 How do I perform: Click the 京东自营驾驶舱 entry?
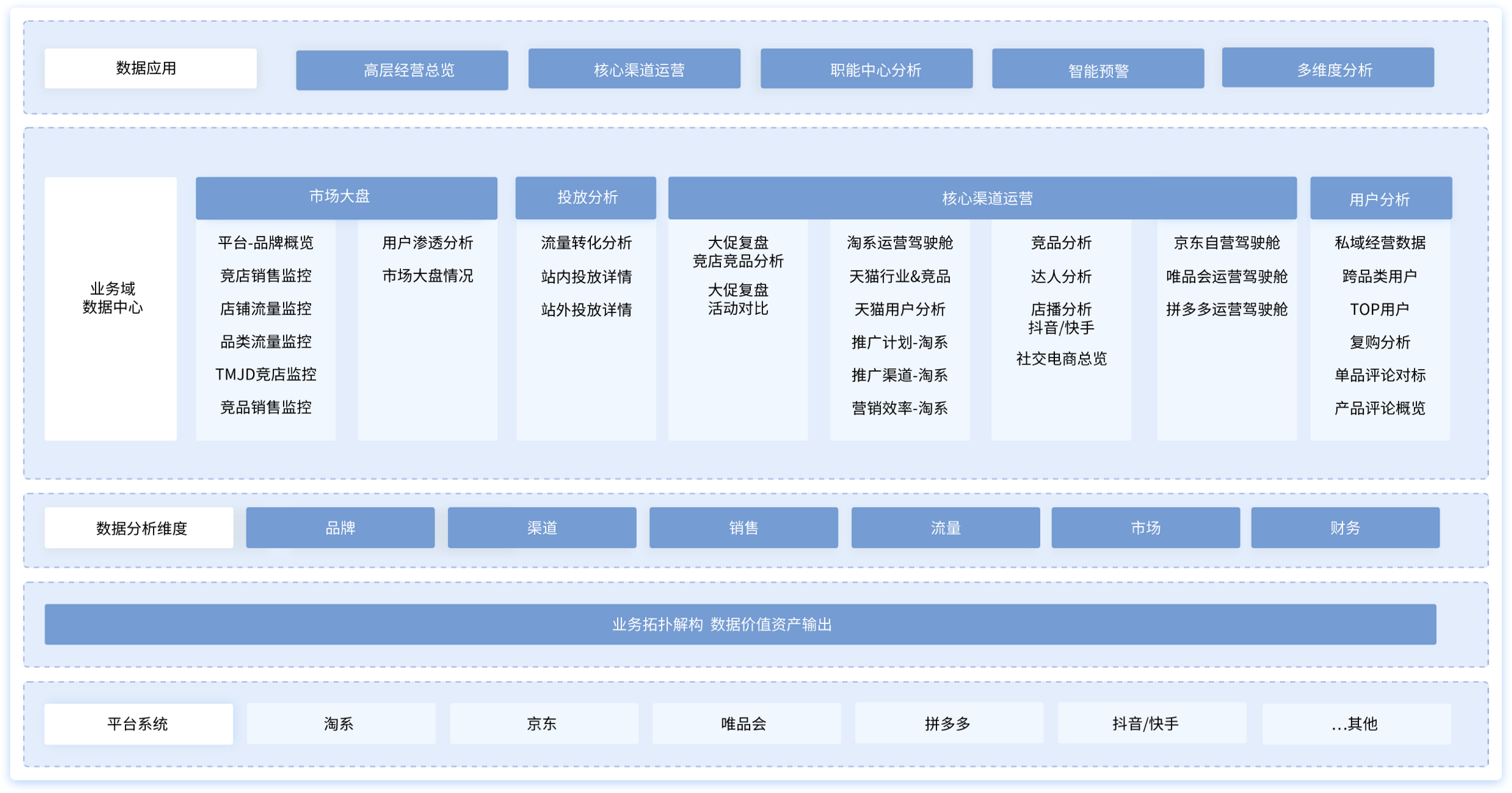[x=1226, y=243]
